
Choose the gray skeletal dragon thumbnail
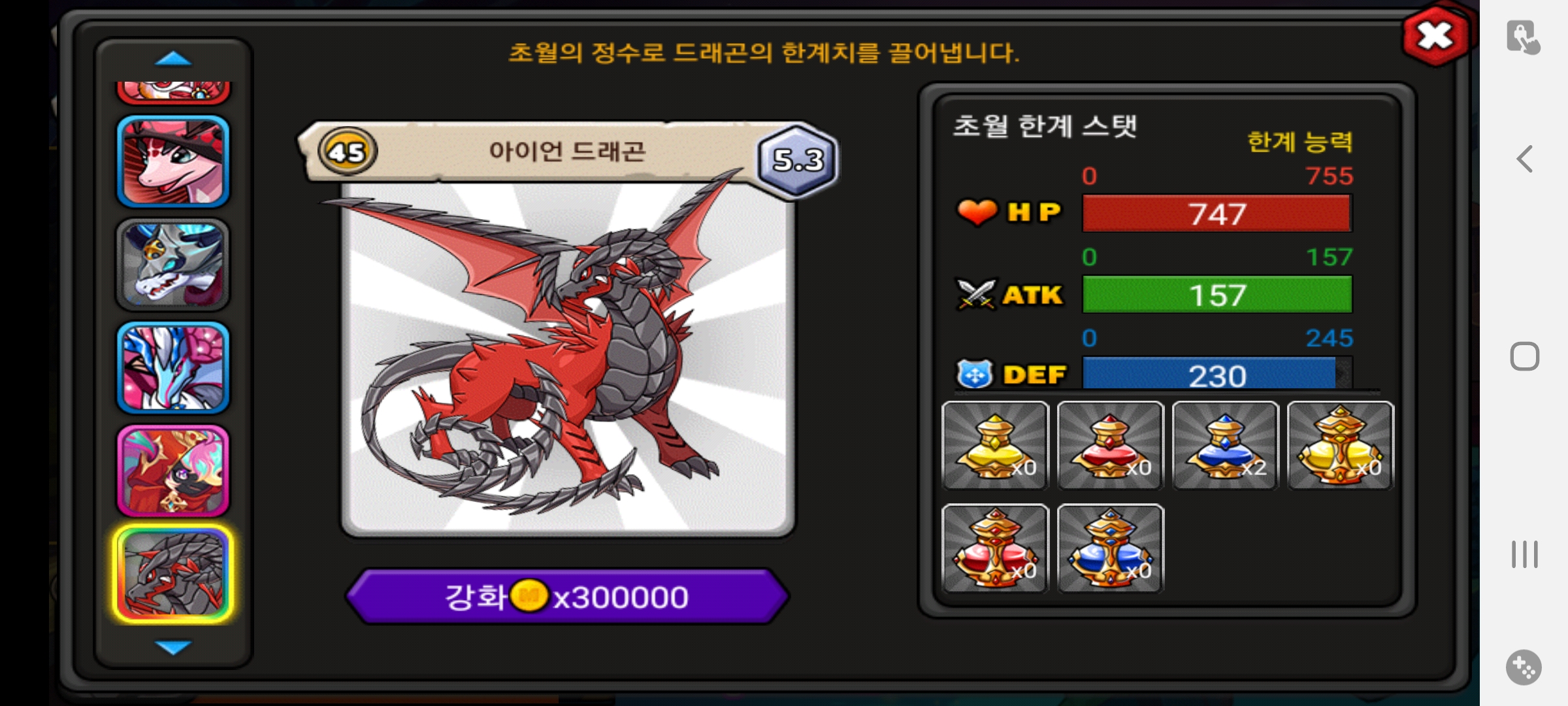[173, 264]
